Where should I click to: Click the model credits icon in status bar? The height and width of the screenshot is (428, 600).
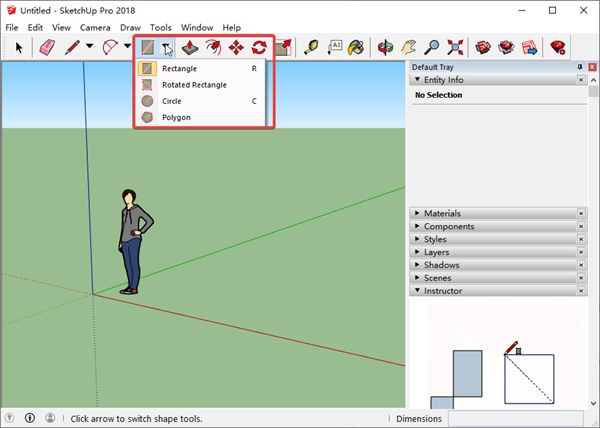30,418
